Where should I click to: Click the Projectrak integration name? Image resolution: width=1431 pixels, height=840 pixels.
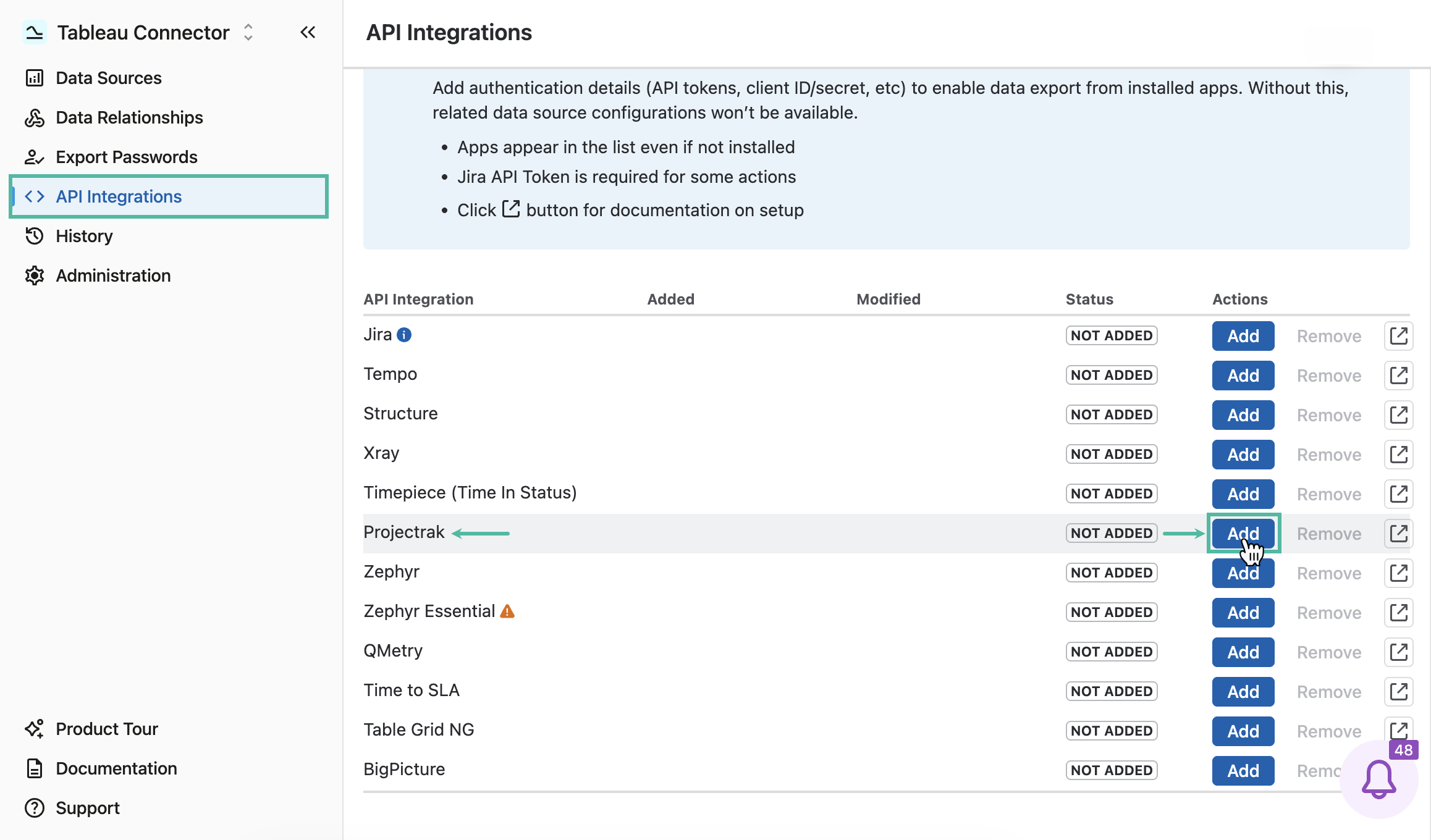click(x=404, y=532)
